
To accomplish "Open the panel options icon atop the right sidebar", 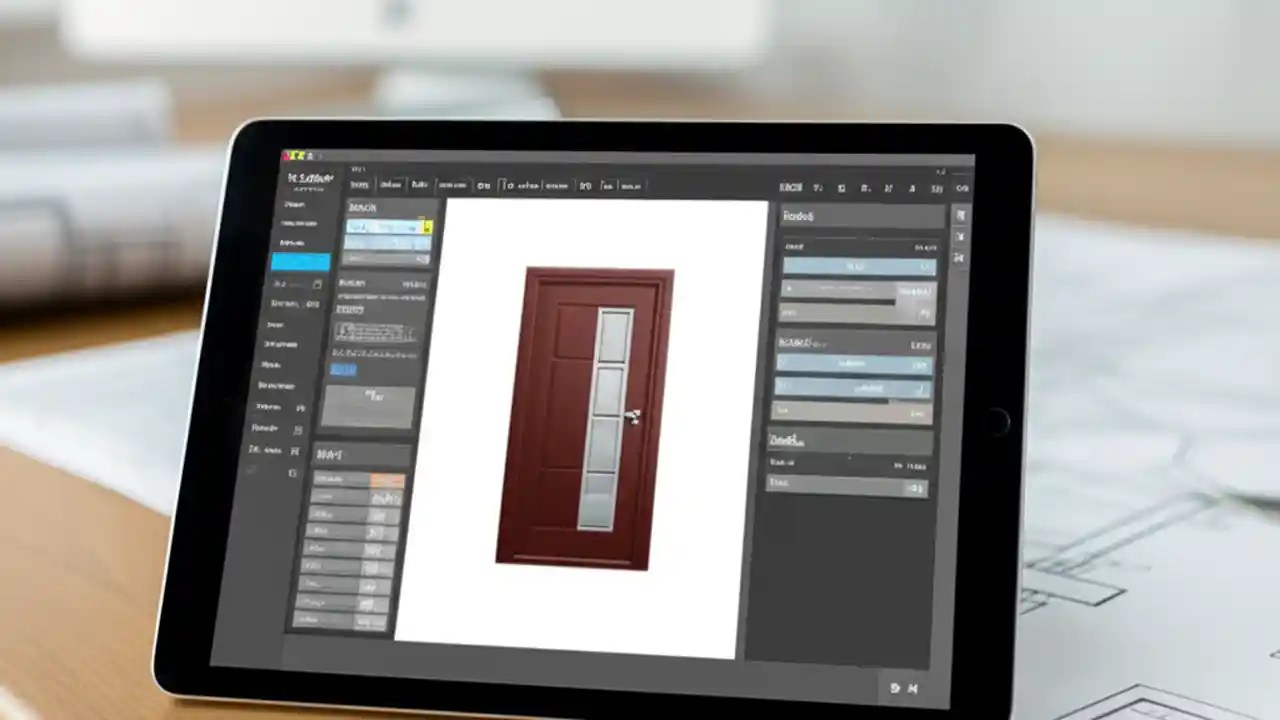I will coord(960,216).
